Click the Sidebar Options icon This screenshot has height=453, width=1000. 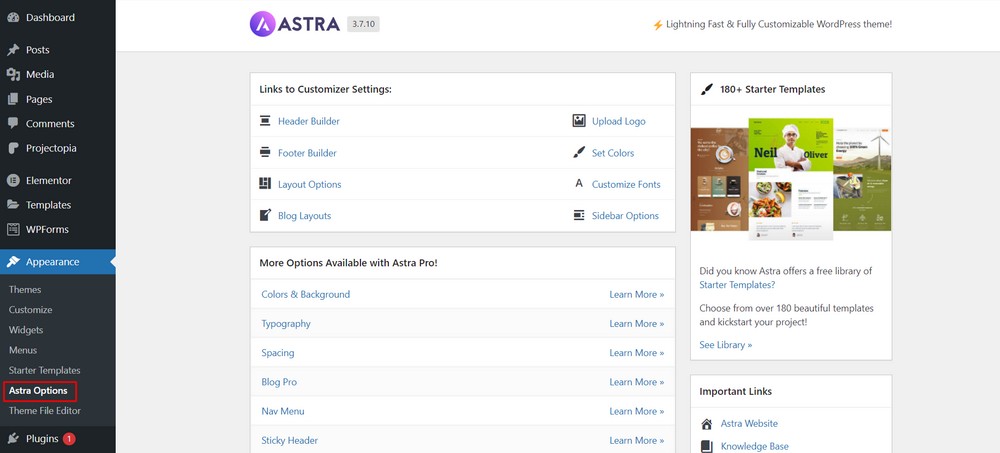(579, 215)
